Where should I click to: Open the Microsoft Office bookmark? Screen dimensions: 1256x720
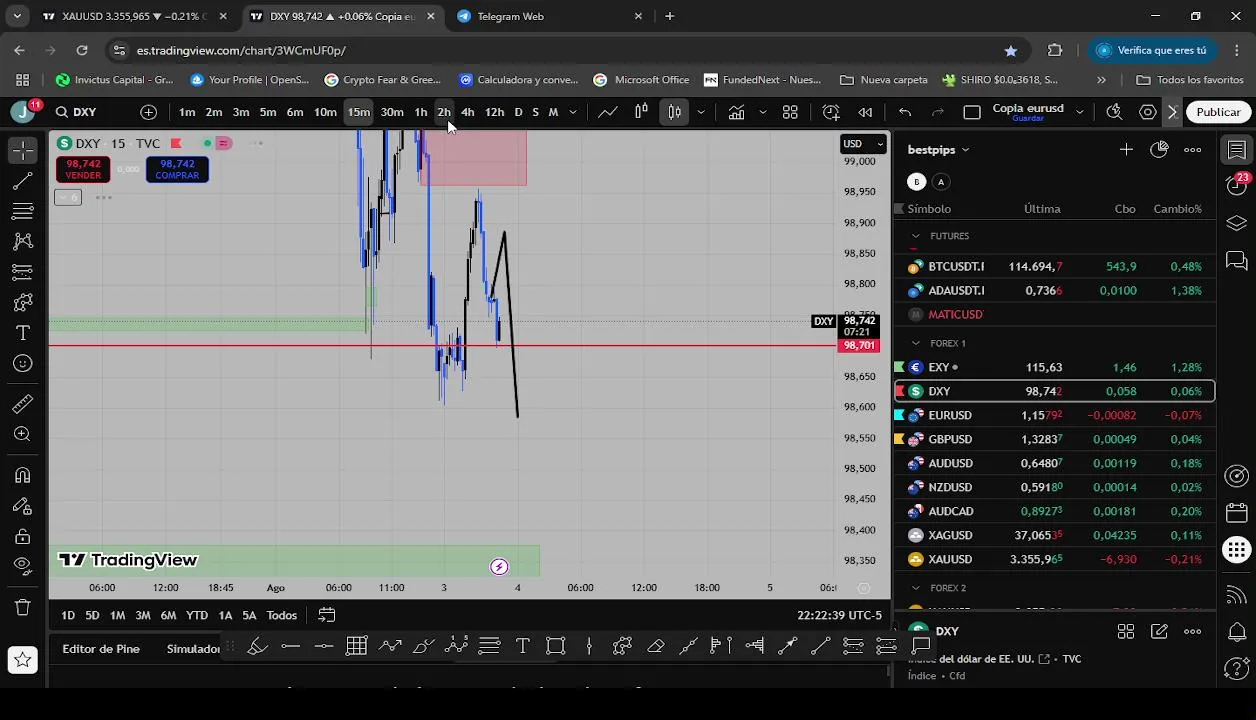[641, 80]
